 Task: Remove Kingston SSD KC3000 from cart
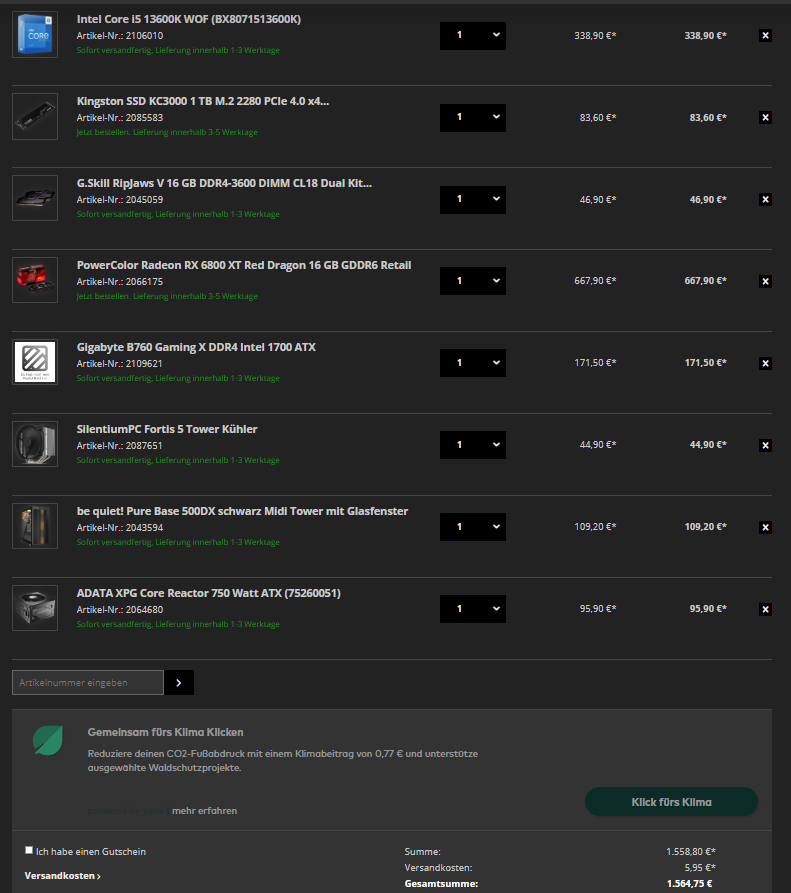(x=765, y=117)
